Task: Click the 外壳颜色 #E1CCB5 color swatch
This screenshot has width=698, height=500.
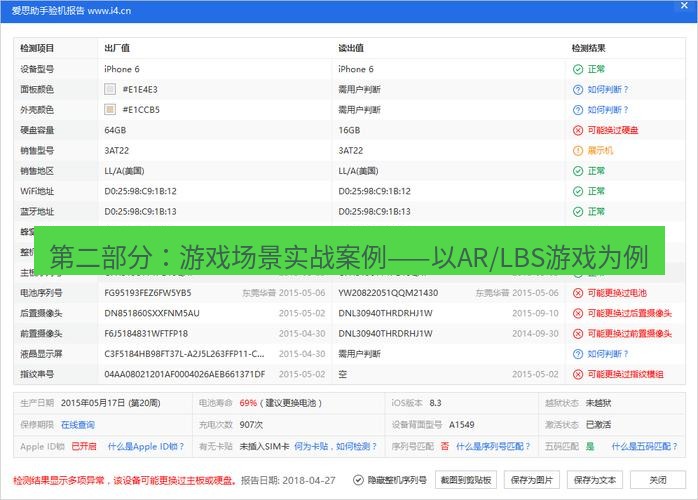Action: (110, 110)
